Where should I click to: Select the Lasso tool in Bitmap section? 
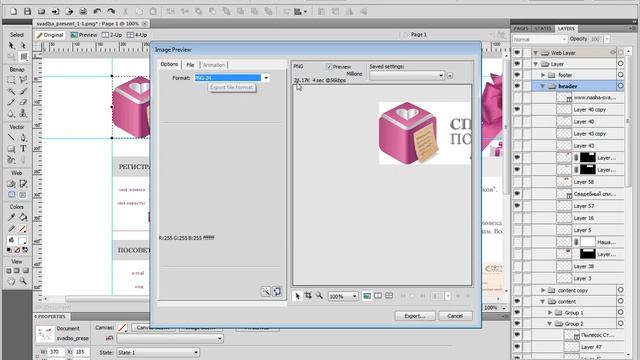(23, 80)
